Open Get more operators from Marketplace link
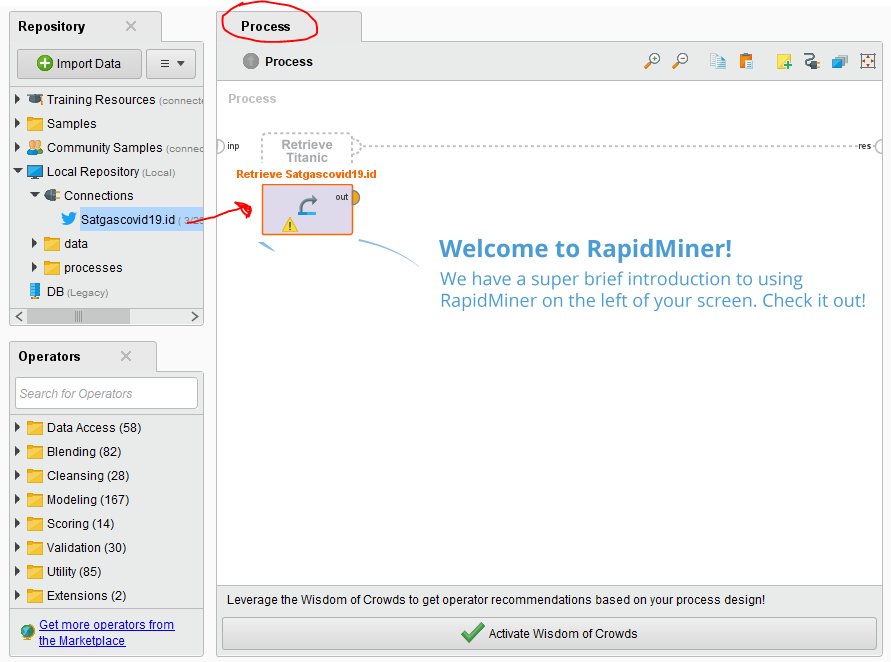891x662 pixels. point(106,631)
